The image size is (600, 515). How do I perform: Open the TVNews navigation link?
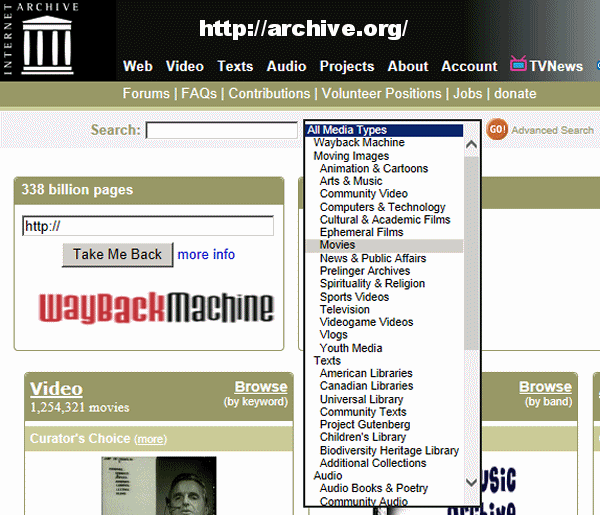pyautogui.click(x=556, y=66)
